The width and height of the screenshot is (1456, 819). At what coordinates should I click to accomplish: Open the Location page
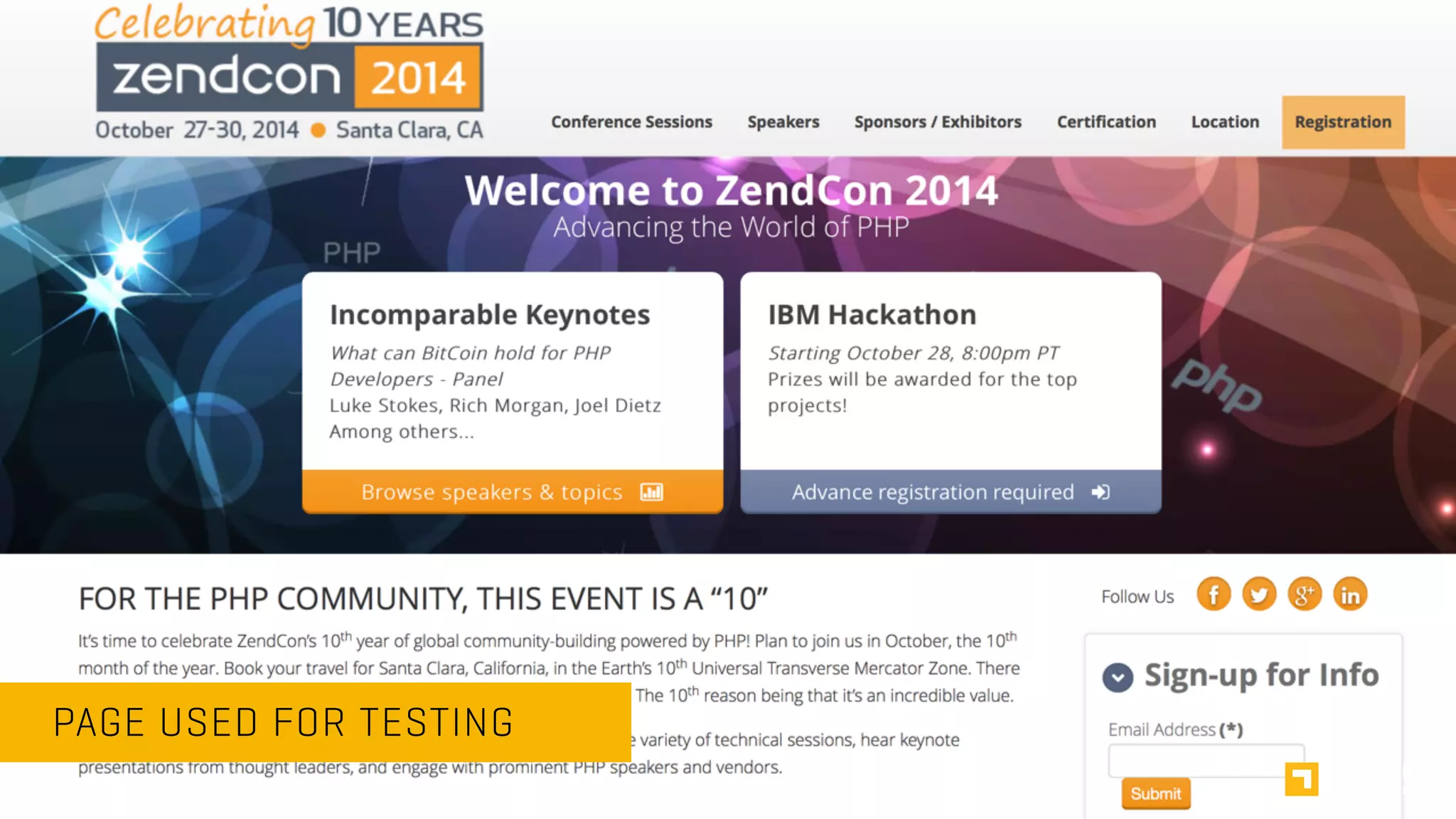pyautogui.click(x=1225, y=122)
